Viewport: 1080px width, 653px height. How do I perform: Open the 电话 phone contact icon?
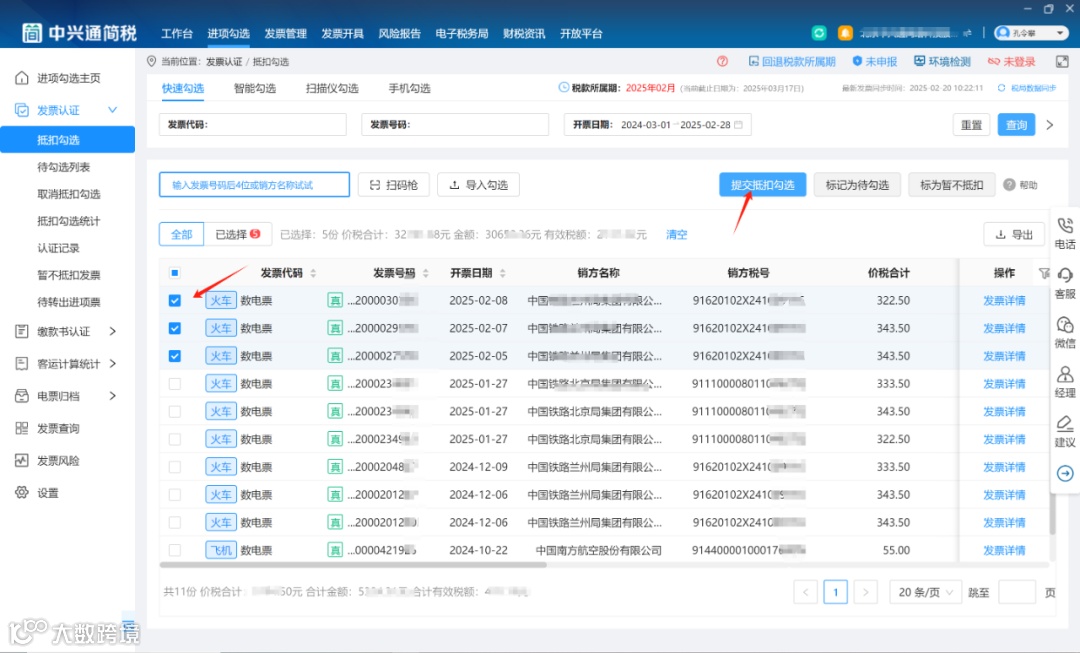(x=1065, y=228)
